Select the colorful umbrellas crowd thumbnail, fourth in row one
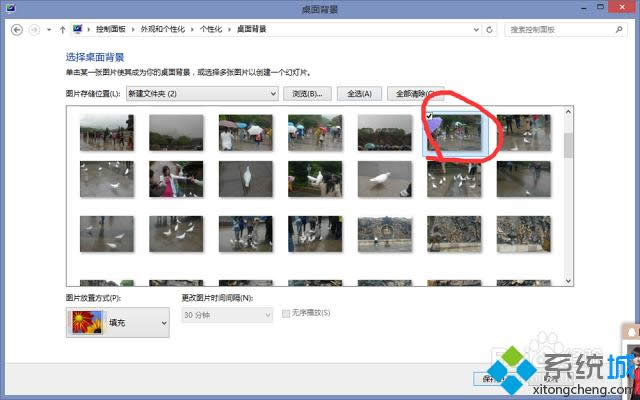The width and height of the screenshot is (640, 400). tap(315, 133)
